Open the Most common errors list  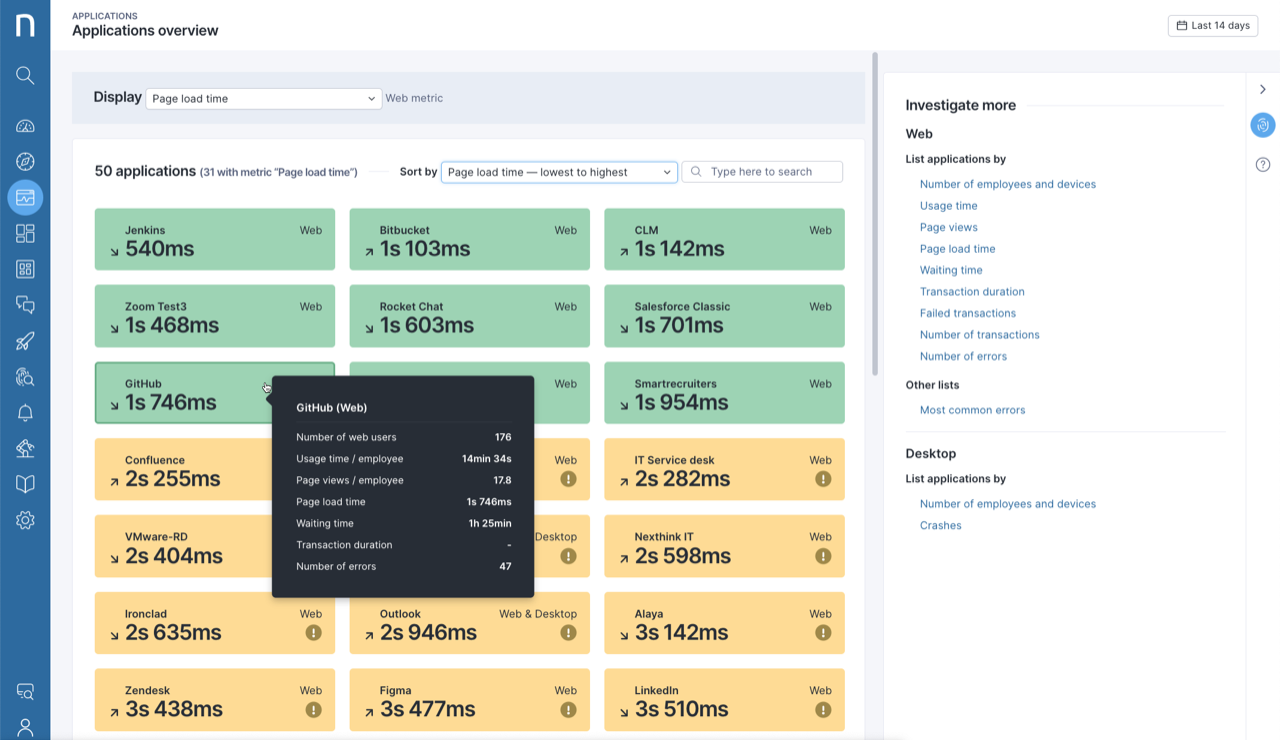(x=971, y=410)
